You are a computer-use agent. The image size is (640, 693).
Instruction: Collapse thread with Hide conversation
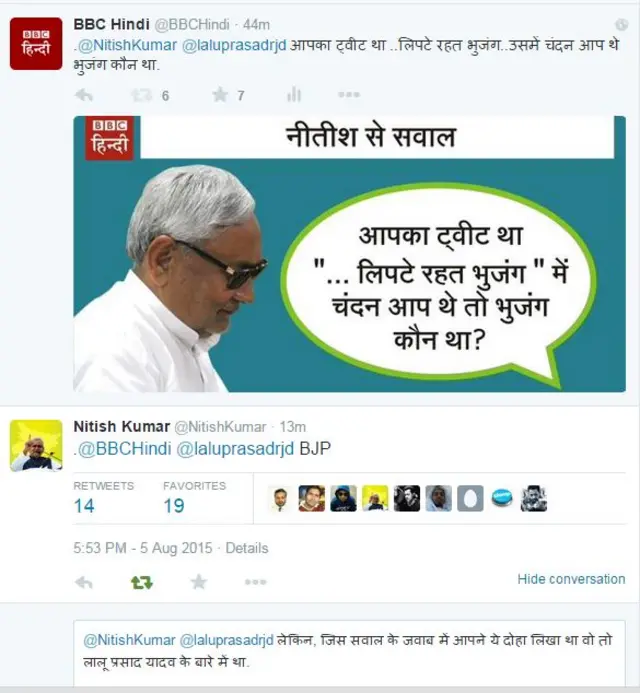571,579
